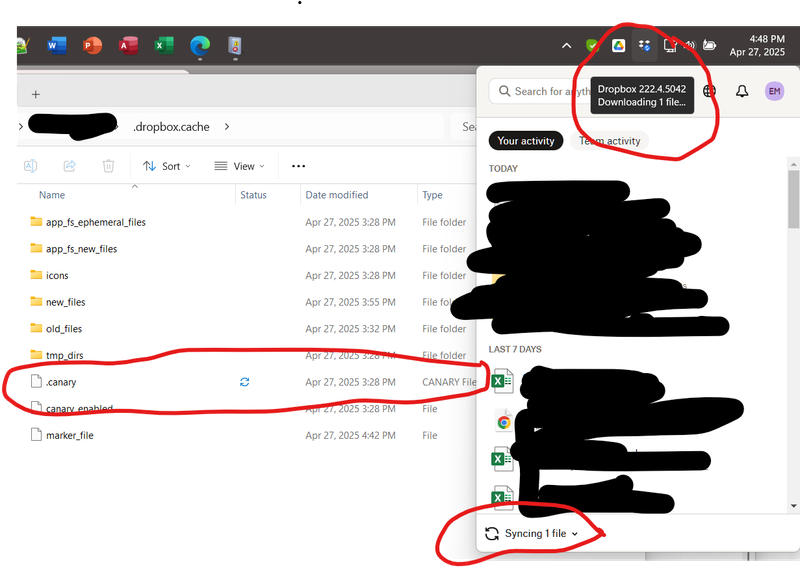Switch to the Team activity tab
The height and width of the screenshot is (567, 800).
pos(609,141)
